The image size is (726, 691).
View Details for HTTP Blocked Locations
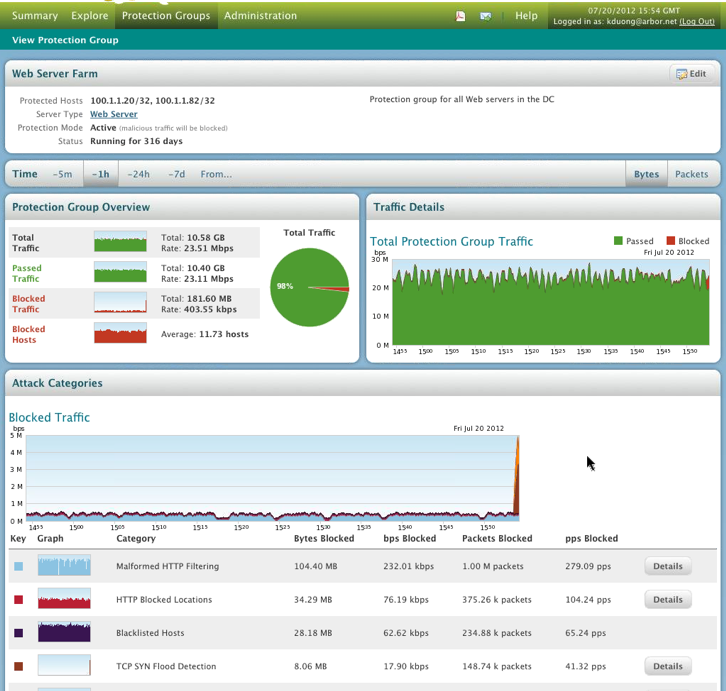[667, 600]
